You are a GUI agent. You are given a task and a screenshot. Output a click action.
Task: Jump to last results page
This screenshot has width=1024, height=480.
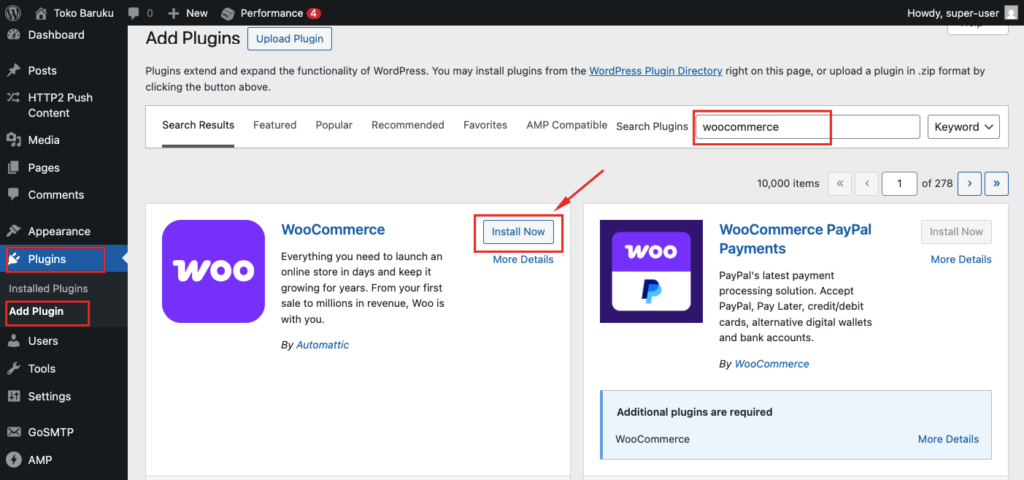[997, 184]
